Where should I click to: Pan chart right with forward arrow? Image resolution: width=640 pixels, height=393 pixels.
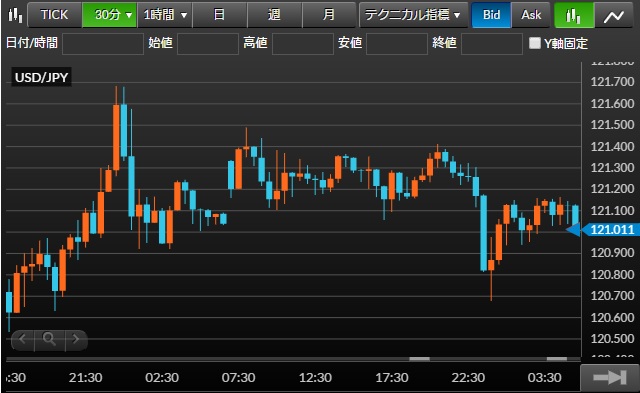pos(76,339)
